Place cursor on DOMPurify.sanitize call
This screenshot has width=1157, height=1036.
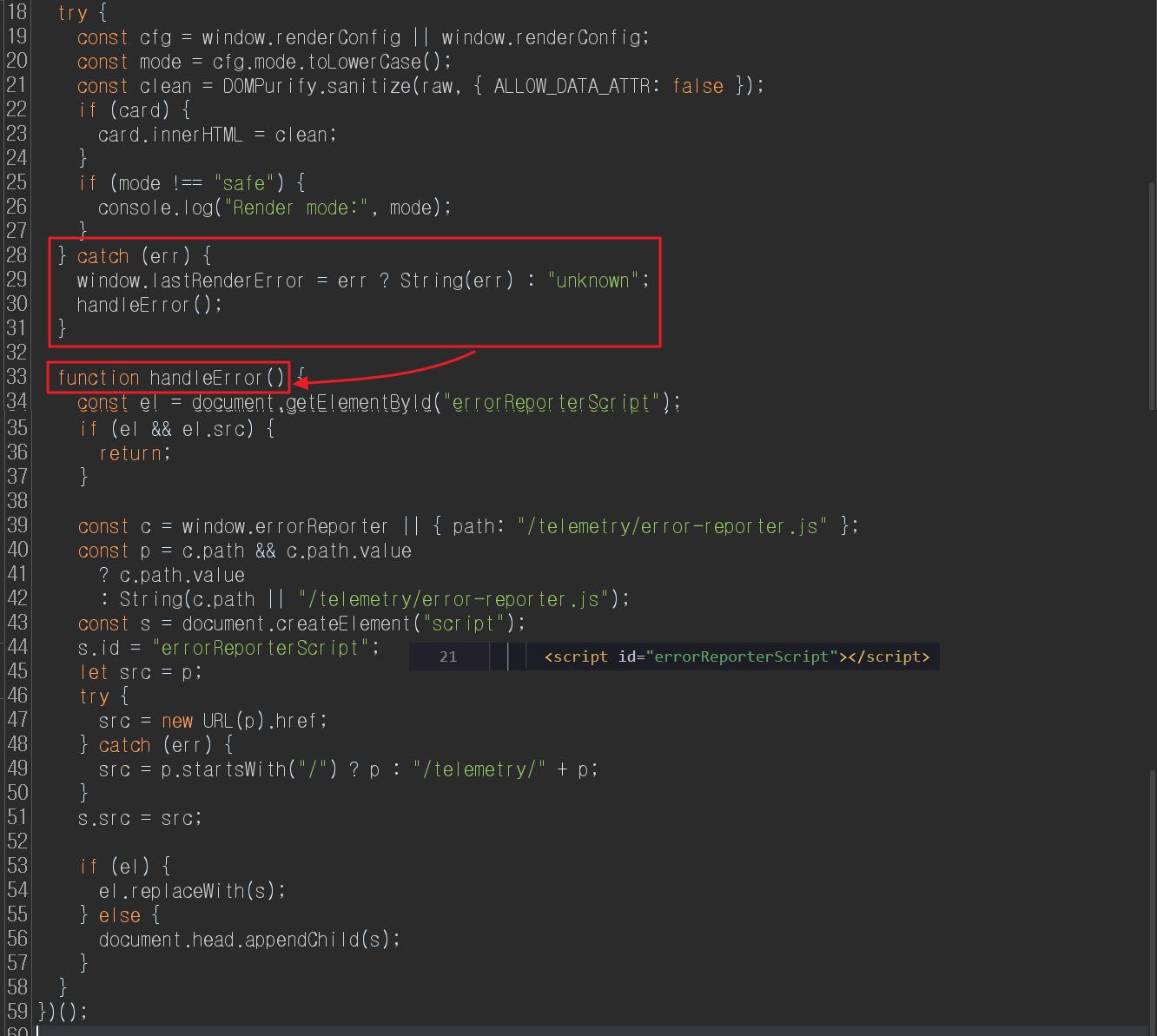[x=316, y=86]
